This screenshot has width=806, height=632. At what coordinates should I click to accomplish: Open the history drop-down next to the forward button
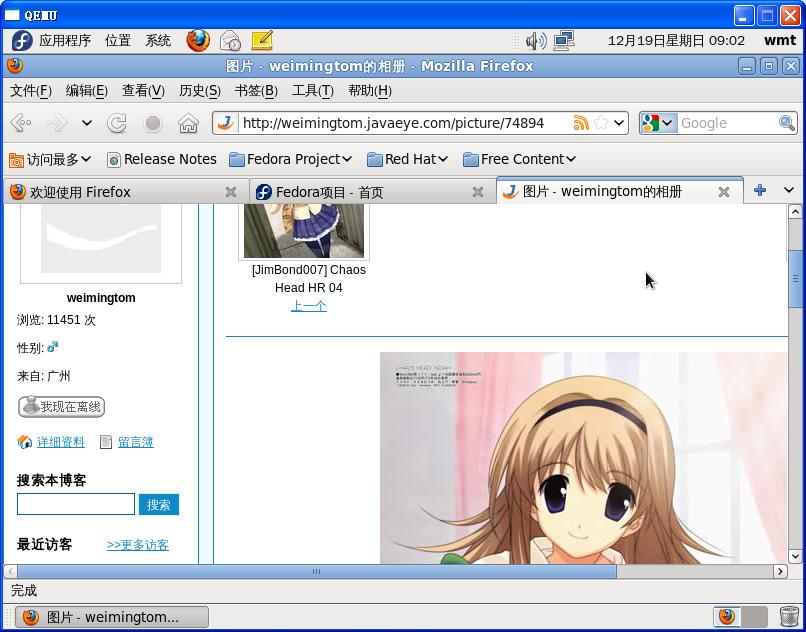tap(87, 123)
